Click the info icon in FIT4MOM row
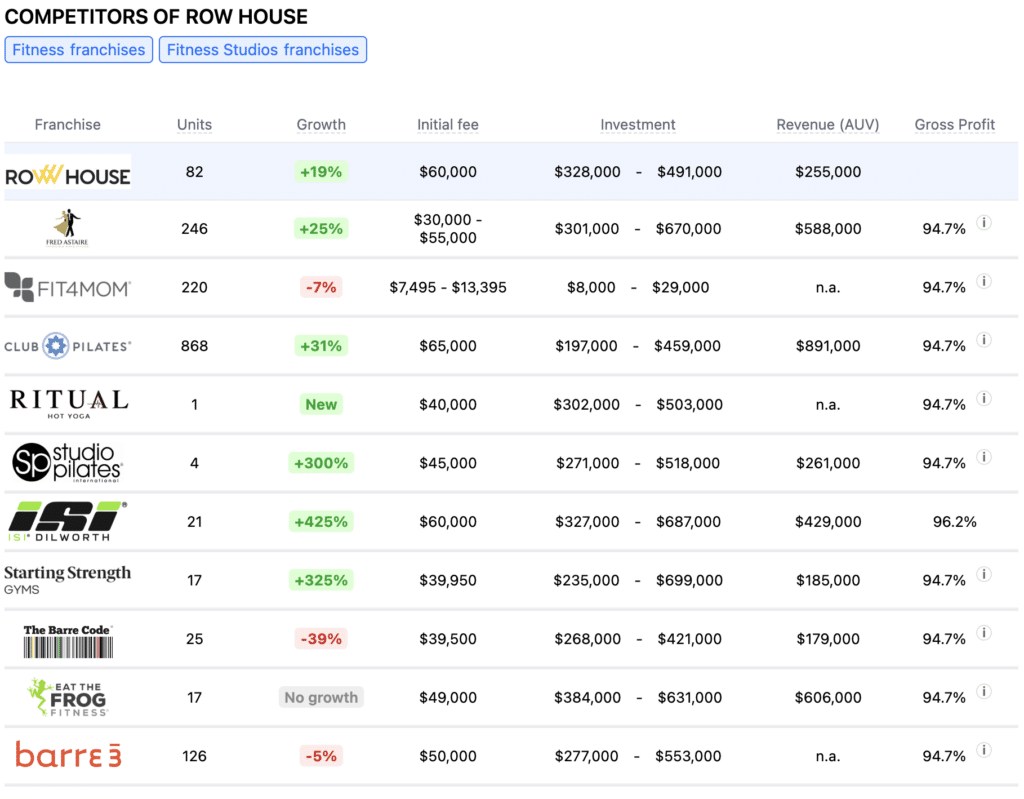 point(984,282)
